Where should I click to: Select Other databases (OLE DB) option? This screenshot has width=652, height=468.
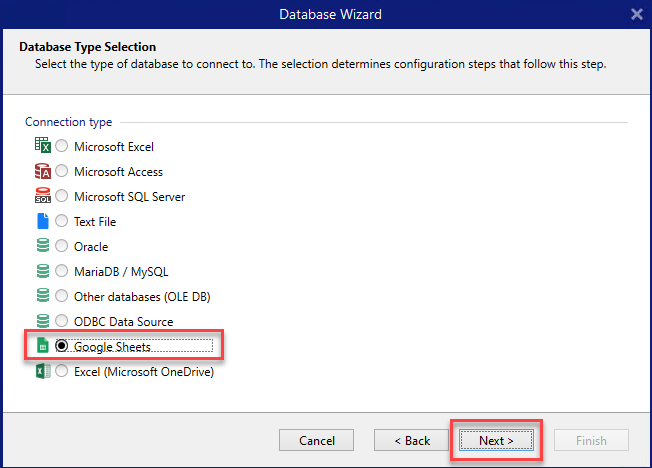coord(62,296)
